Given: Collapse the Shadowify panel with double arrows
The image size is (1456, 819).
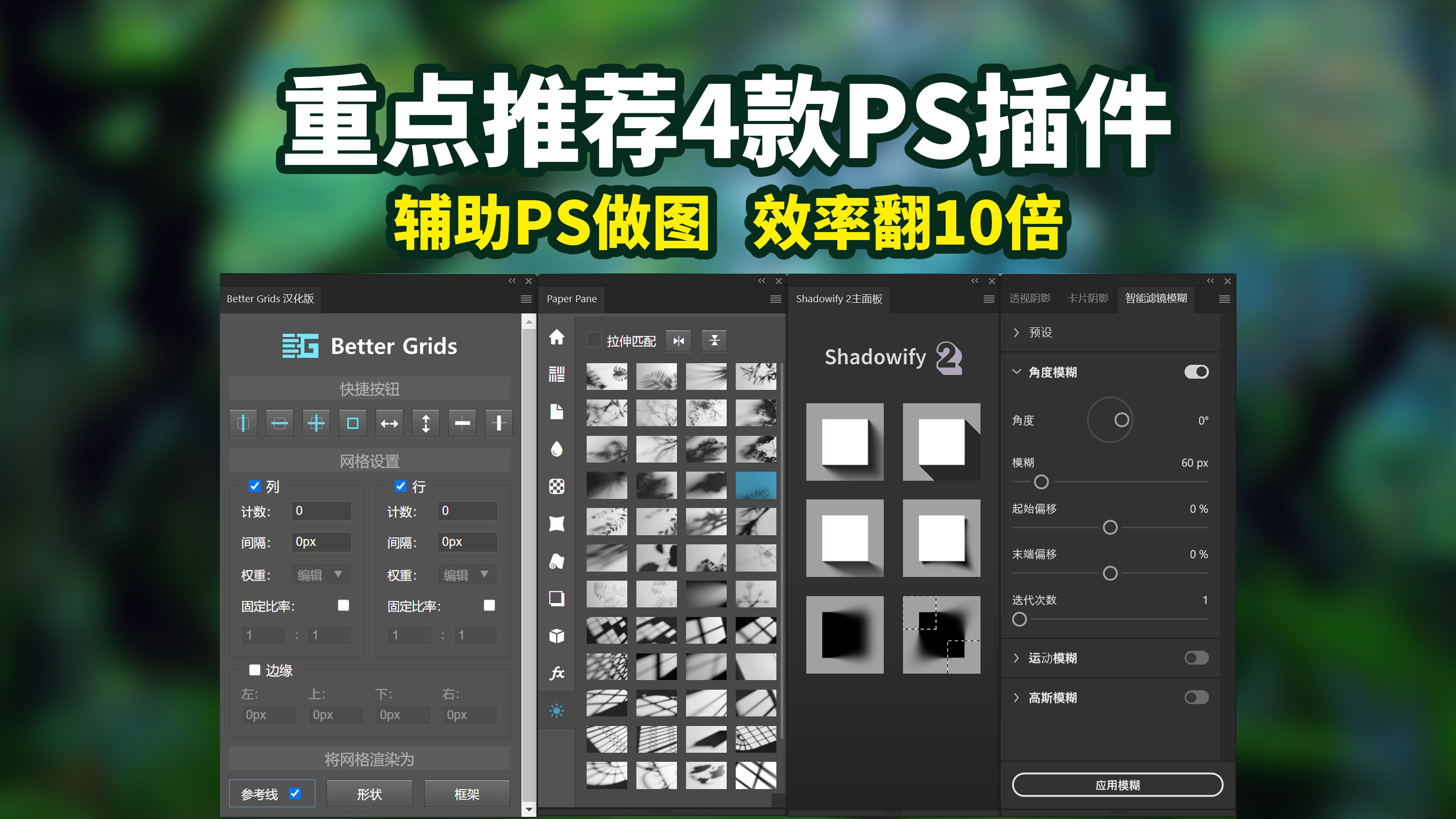Looking at the screenshot, I should pos(975,281).
